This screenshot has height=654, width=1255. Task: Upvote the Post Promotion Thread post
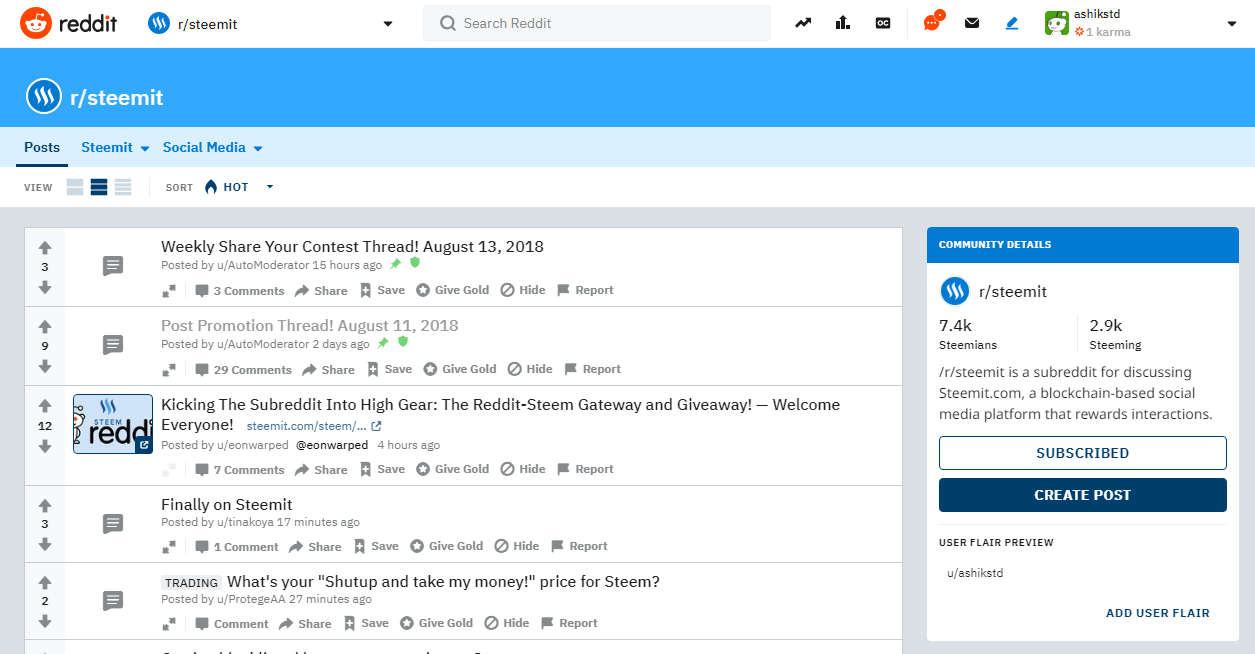45,326
